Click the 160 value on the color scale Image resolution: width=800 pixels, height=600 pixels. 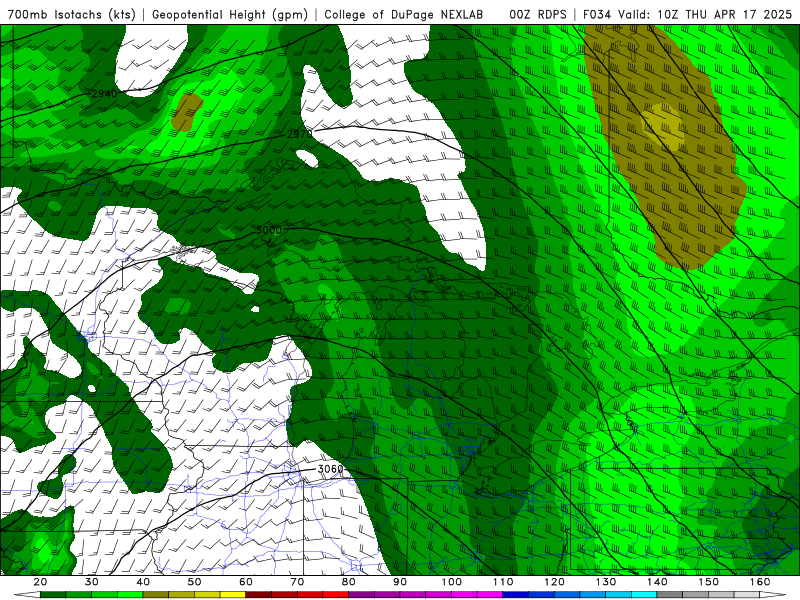760,582
